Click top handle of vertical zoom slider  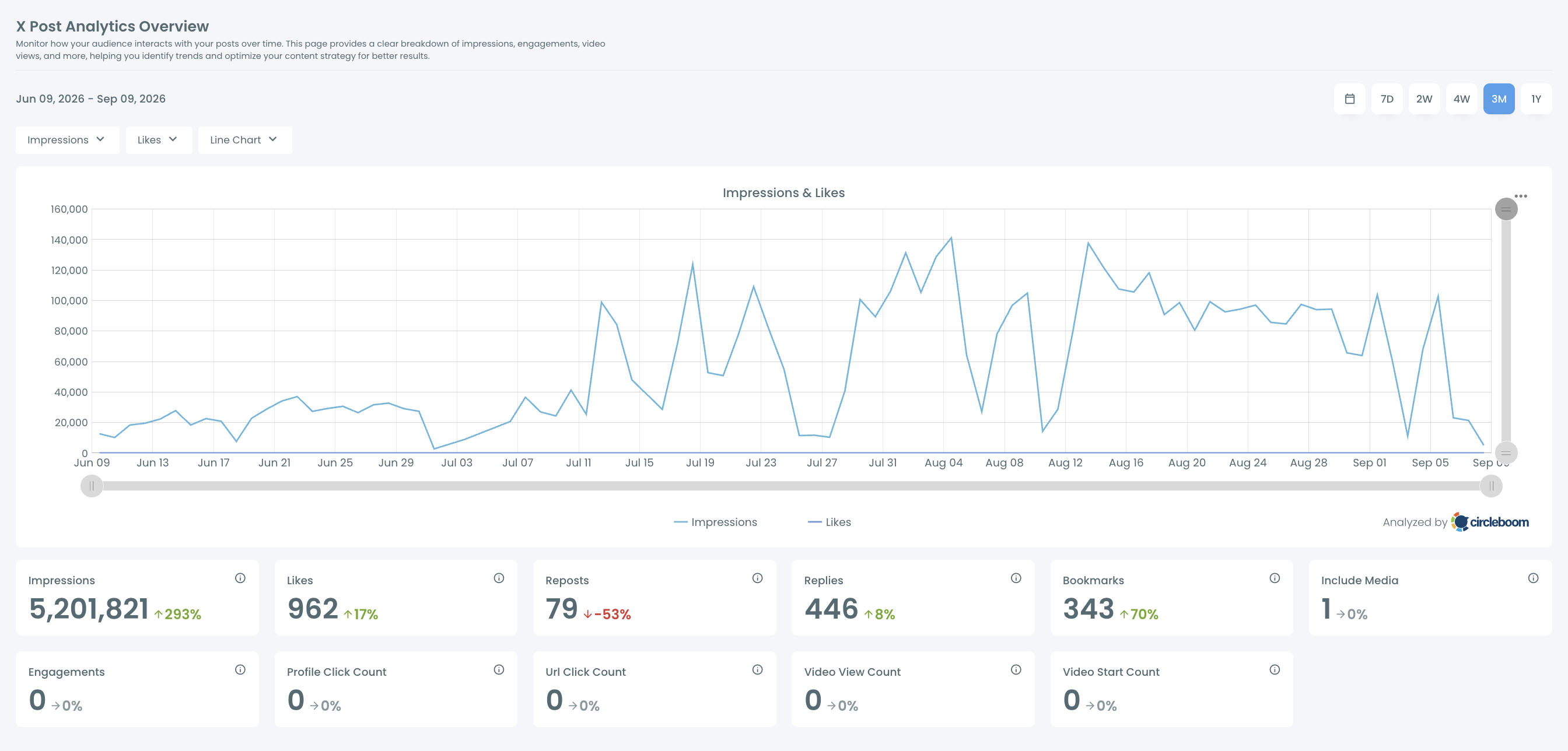tap(1506, 209)
